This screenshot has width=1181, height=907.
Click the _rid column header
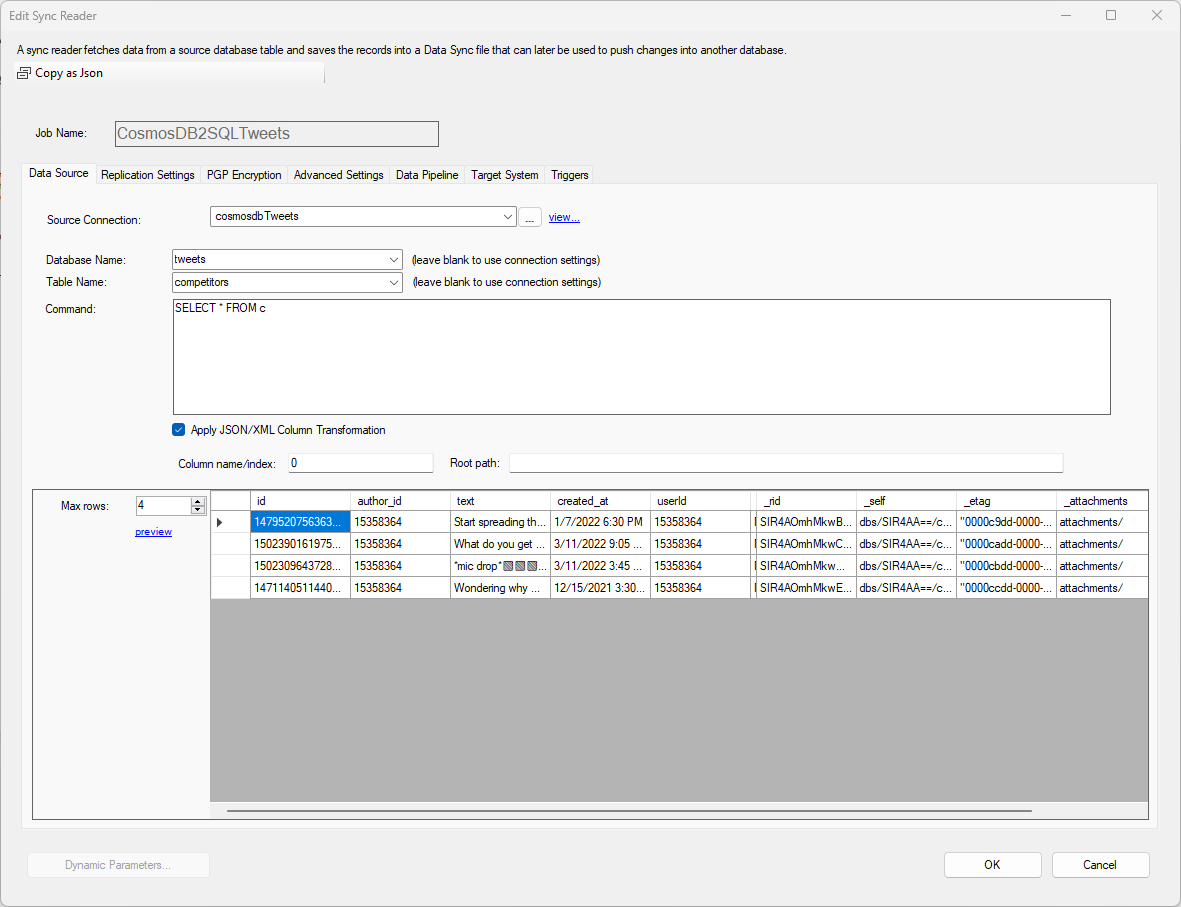point(807,501)
